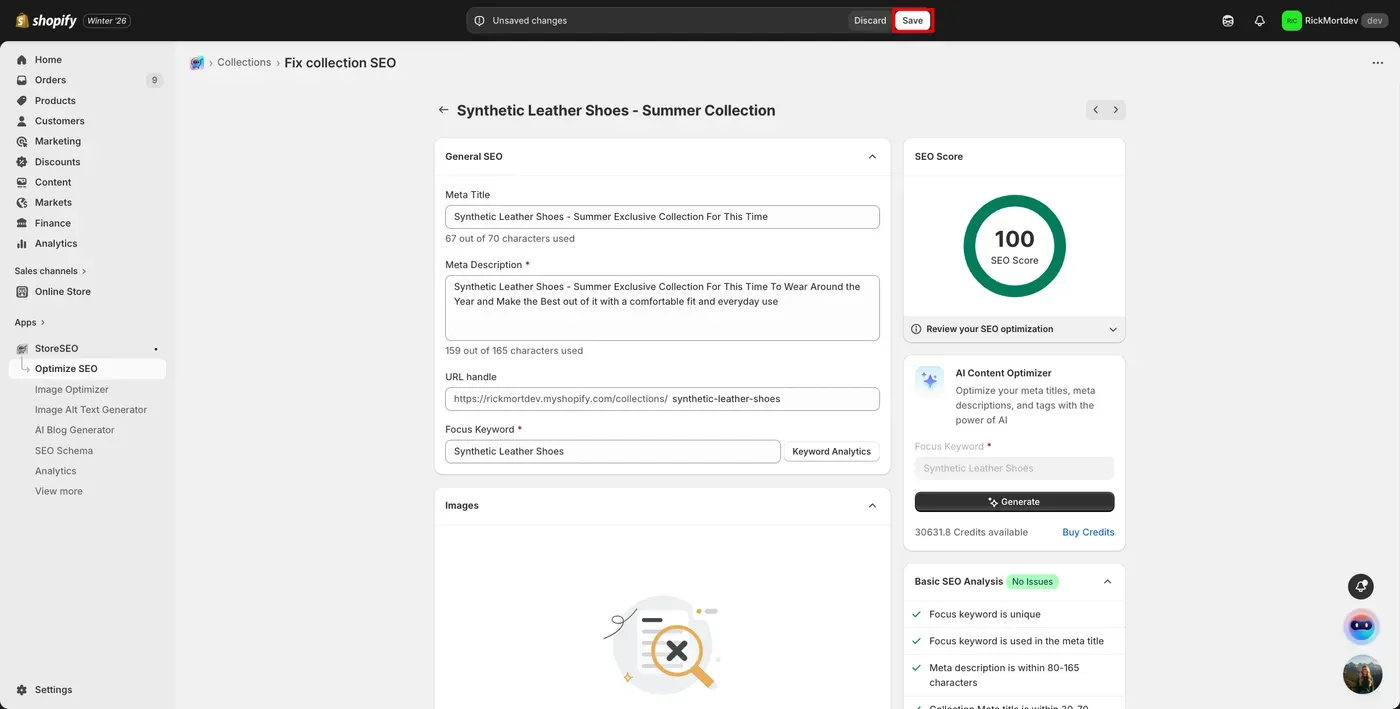Click the Analytics bar chart icon
The image size is (1400, 709).
[22, 243]
